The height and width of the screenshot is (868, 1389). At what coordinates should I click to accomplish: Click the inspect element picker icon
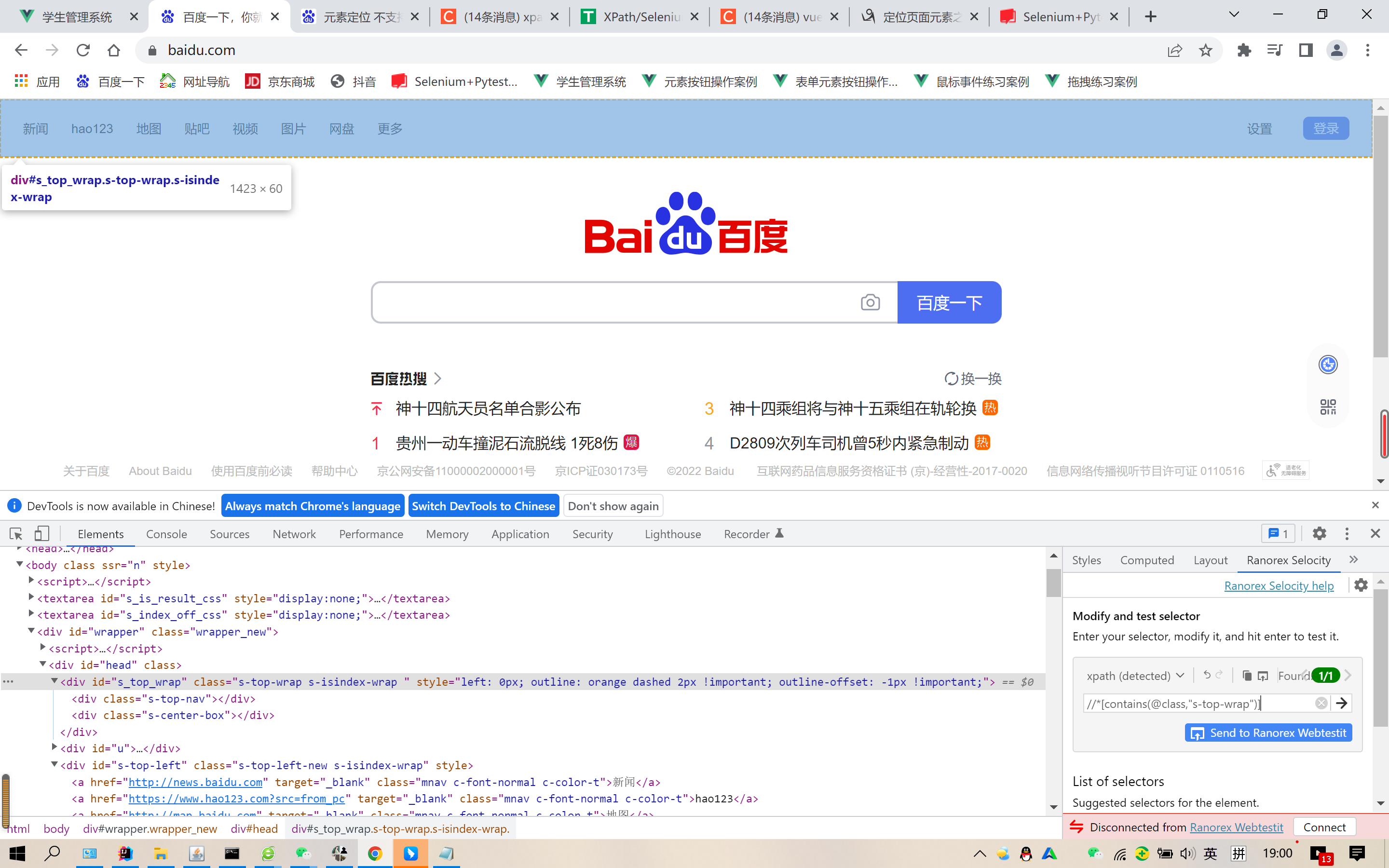[16, 534]
